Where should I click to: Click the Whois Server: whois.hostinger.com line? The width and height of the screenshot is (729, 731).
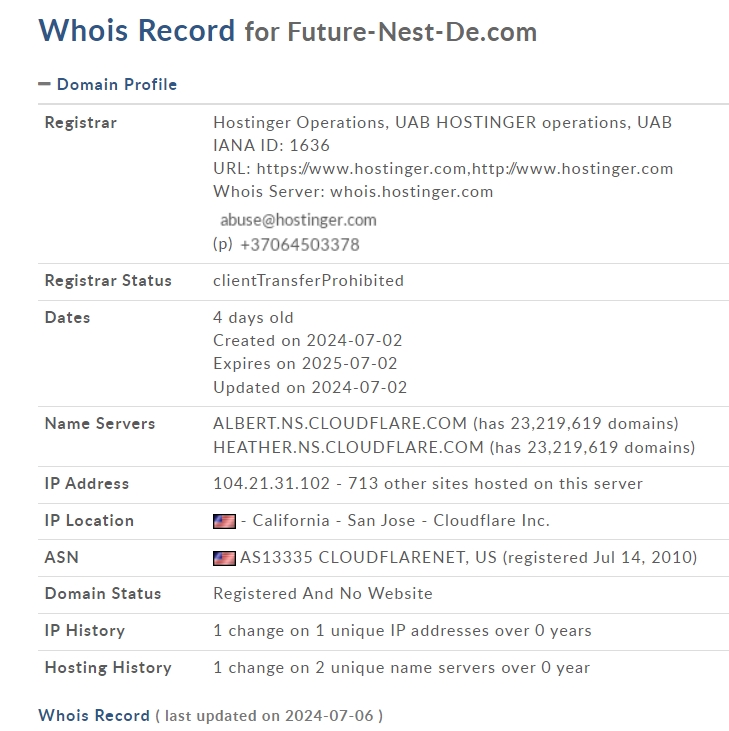coord(353,192)
